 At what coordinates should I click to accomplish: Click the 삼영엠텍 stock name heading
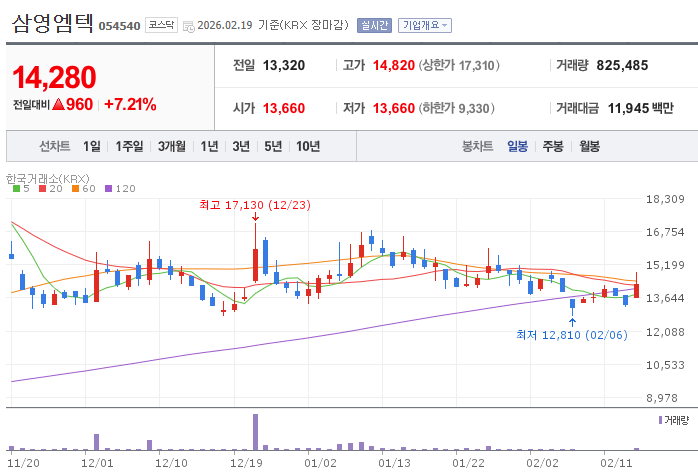(x=53, y=23)
